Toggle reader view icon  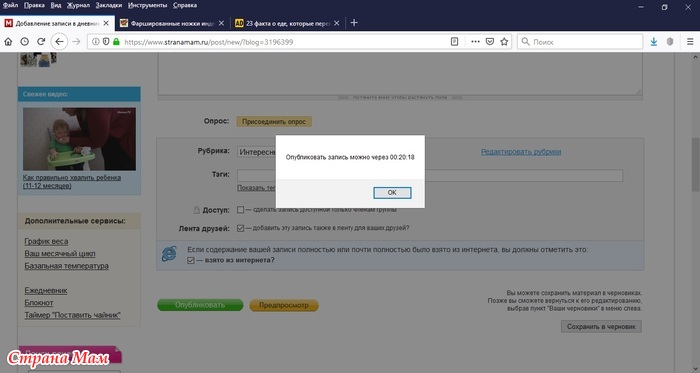454,41
